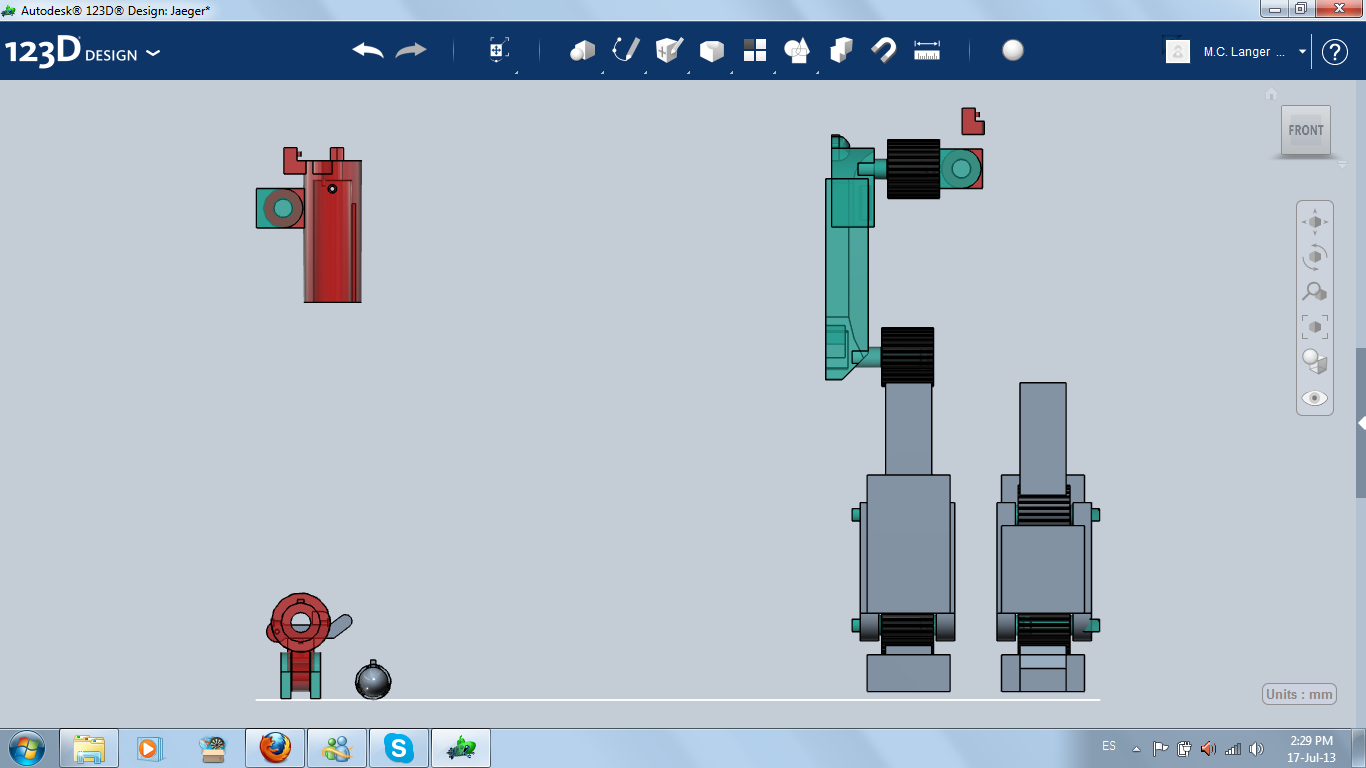
Task: Click the FRONT face of view cube
Action: (x=1306, y=130)
